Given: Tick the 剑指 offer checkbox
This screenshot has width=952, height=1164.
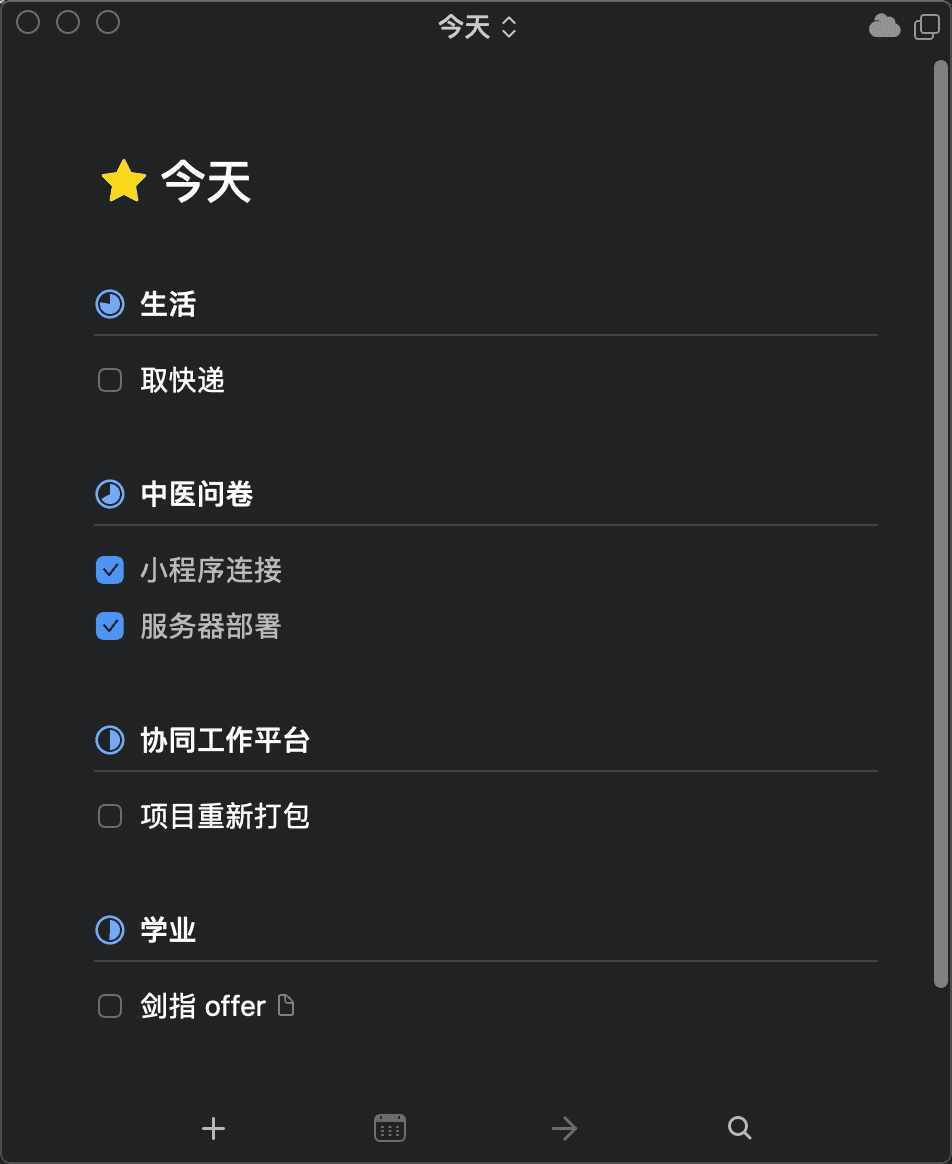Looking at the screenshot, I should (x=110, y=1006).
